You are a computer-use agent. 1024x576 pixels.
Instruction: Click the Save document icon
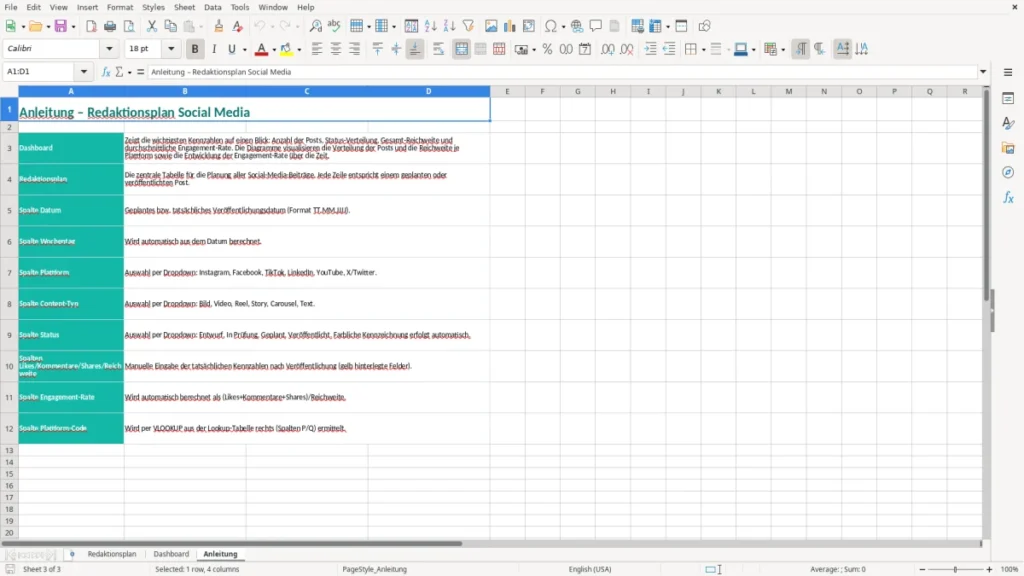[x=61, y=26]
